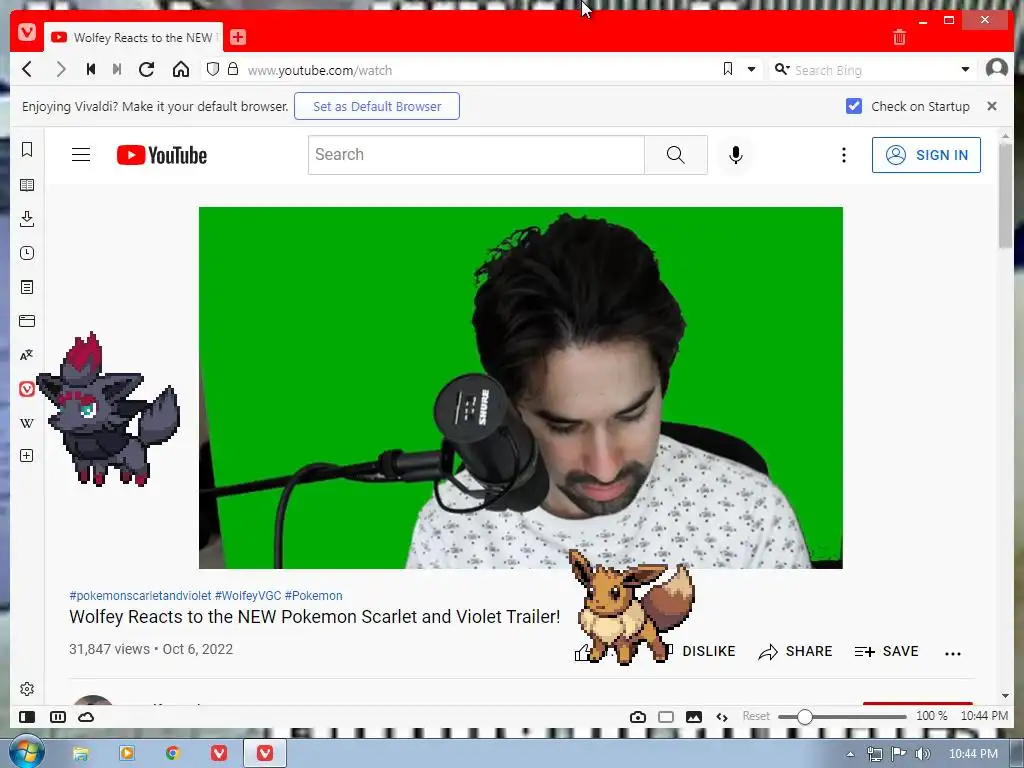Uncheck the Check on Startup checkbox
The image size is (1024, 768).
[854, 106]
